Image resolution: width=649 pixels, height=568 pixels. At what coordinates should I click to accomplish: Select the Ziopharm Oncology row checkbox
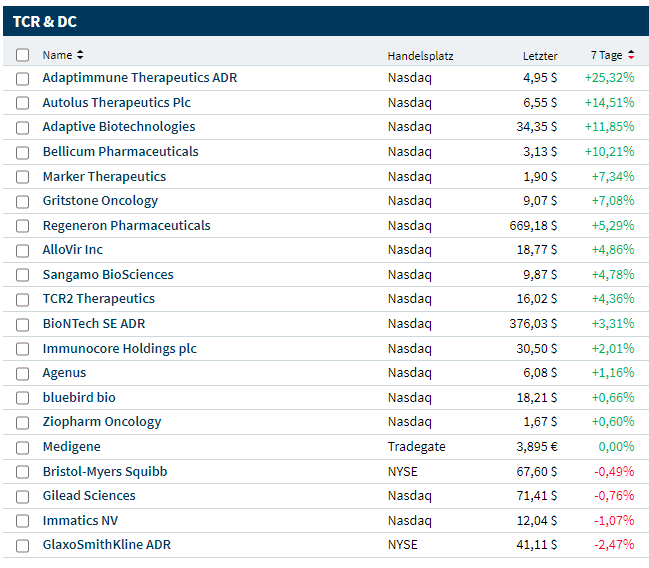click(x=23, y=422)
